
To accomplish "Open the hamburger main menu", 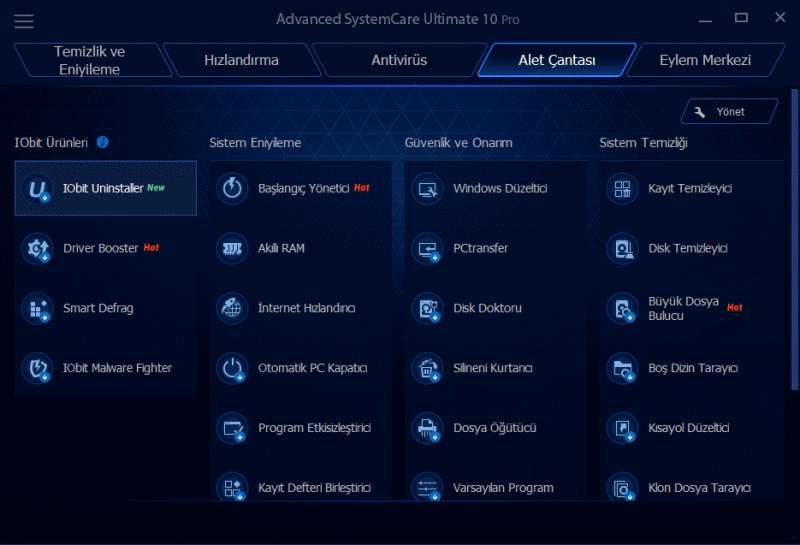I will (23, 21).
